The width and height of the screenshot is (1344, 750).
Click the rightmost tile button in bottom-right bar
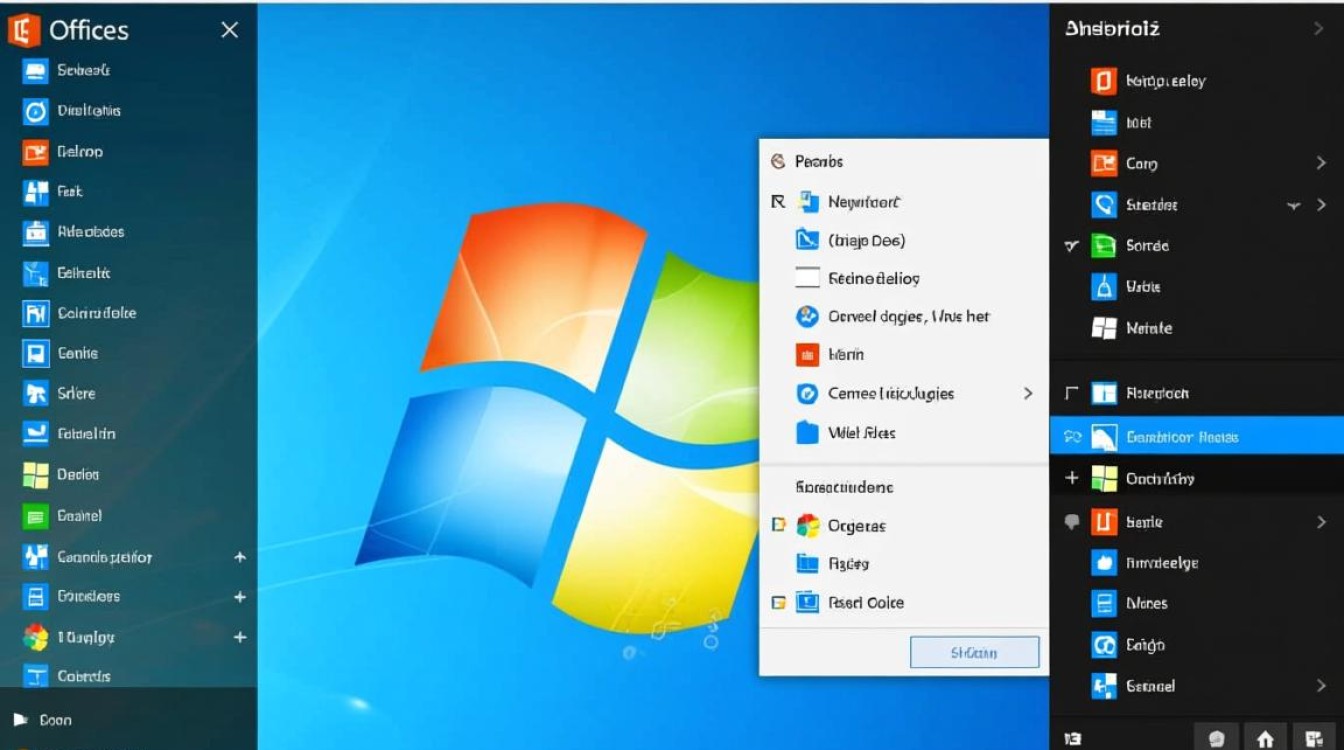pos(1312,739)
